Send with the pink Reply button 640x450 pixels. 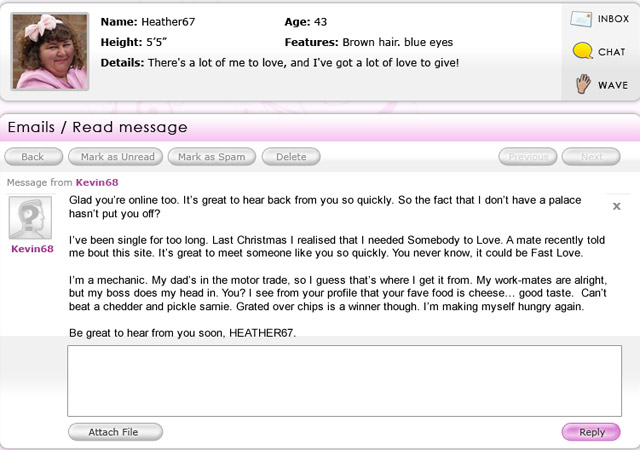pyautogui.click(x=592, y=432)
